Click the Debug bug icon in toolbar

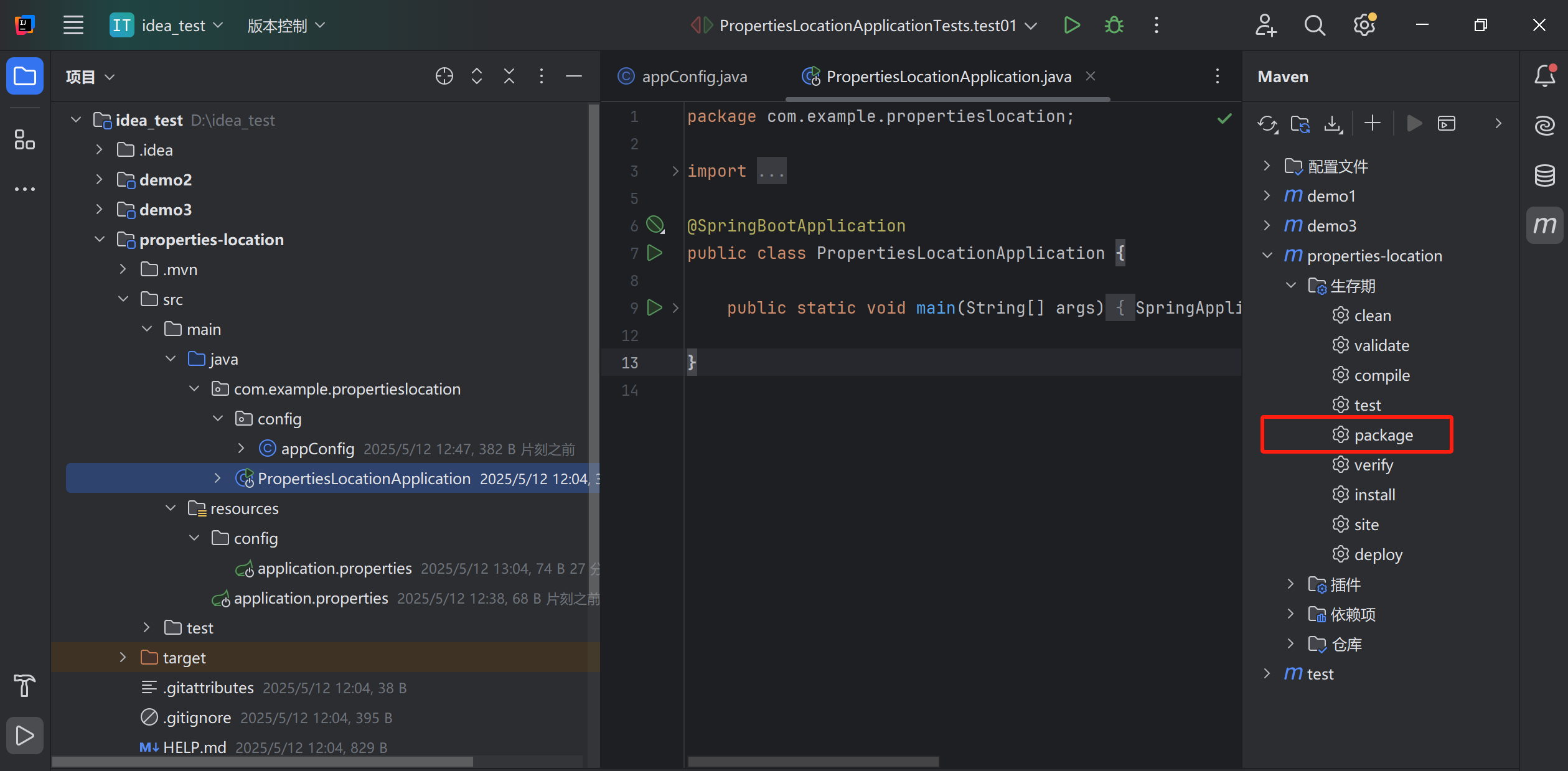tap(1114, 26)
